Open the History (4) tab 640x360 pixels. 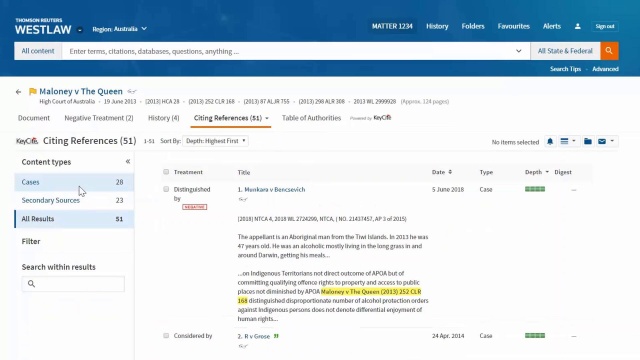pyautogui.click(x=164, y=118)
